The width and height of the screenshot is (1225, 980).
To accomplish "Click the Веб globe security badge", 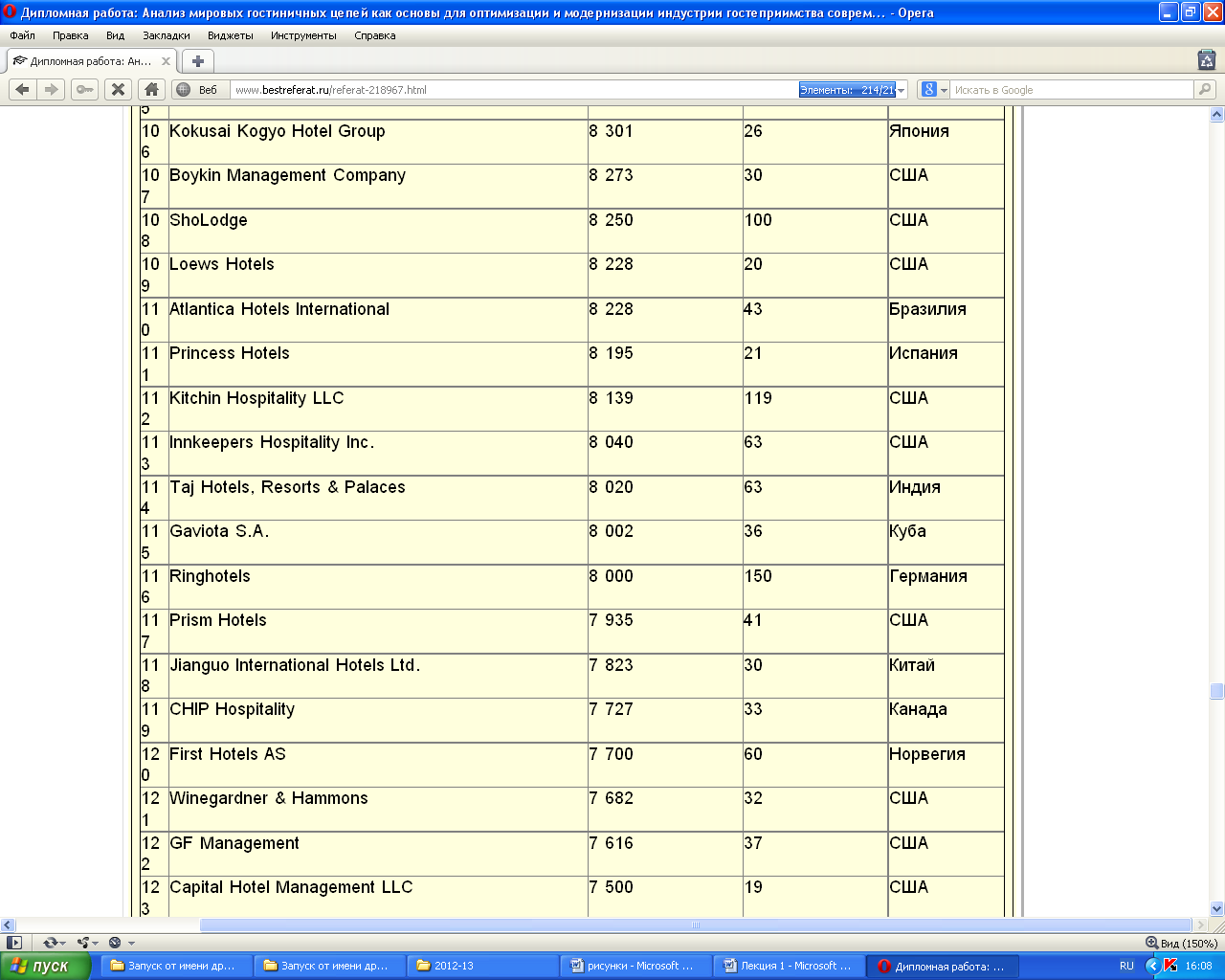I will 197,90.
